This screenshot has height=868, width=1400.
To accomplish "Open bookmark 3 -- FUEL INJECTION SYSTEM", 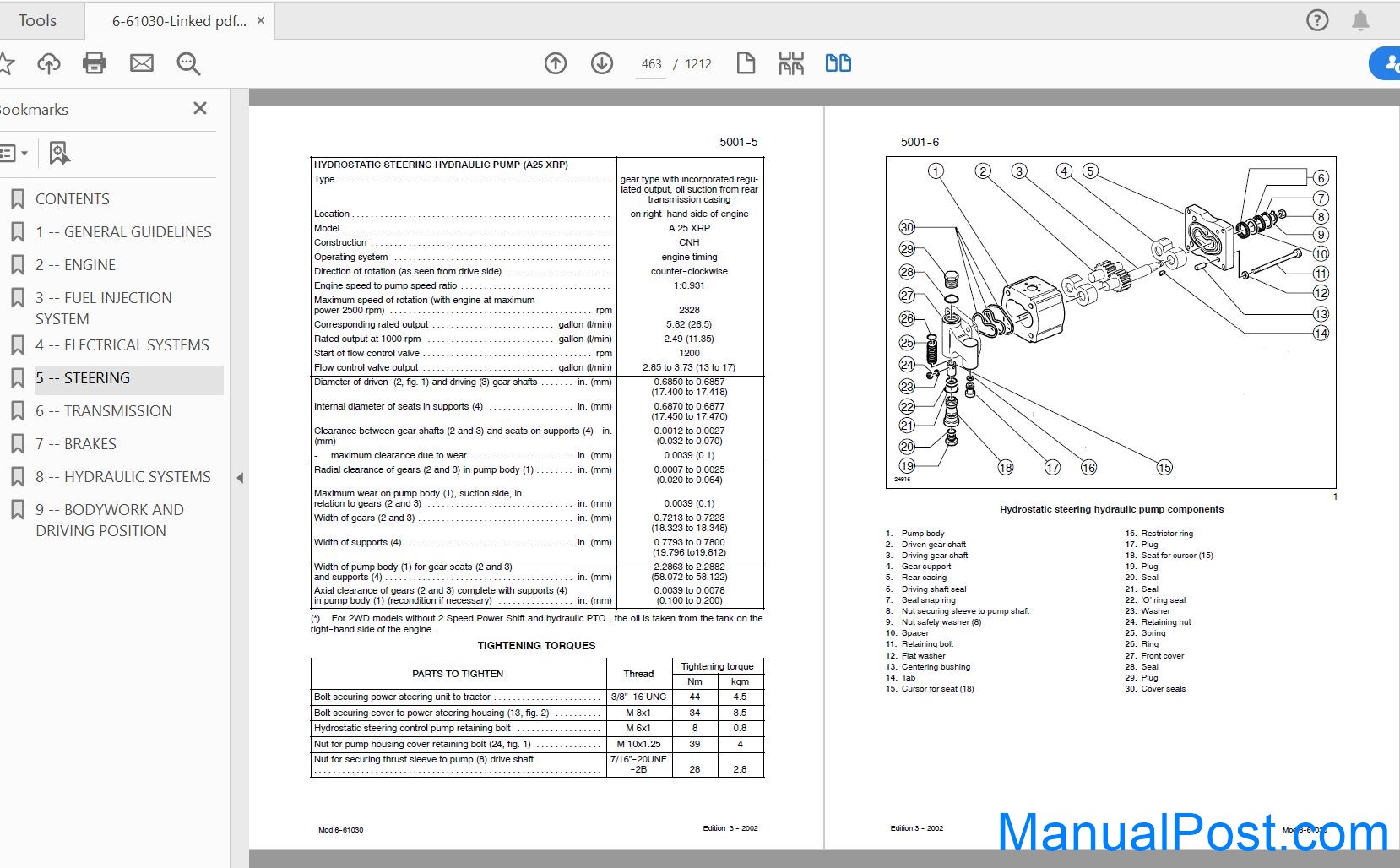I will coord(104,308).
